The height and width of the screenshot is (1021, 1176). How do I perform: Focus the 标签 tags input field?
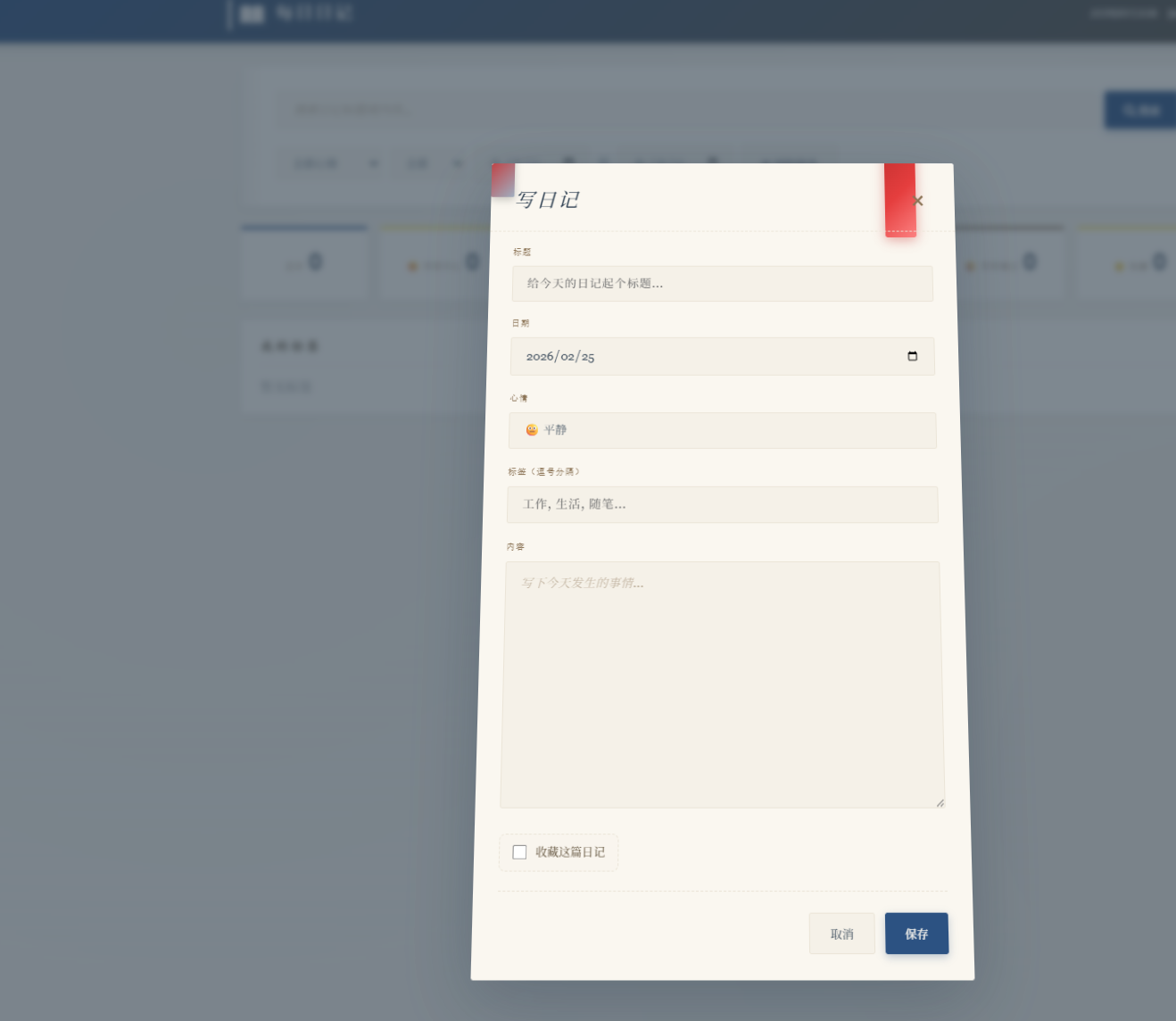point(722,504)
